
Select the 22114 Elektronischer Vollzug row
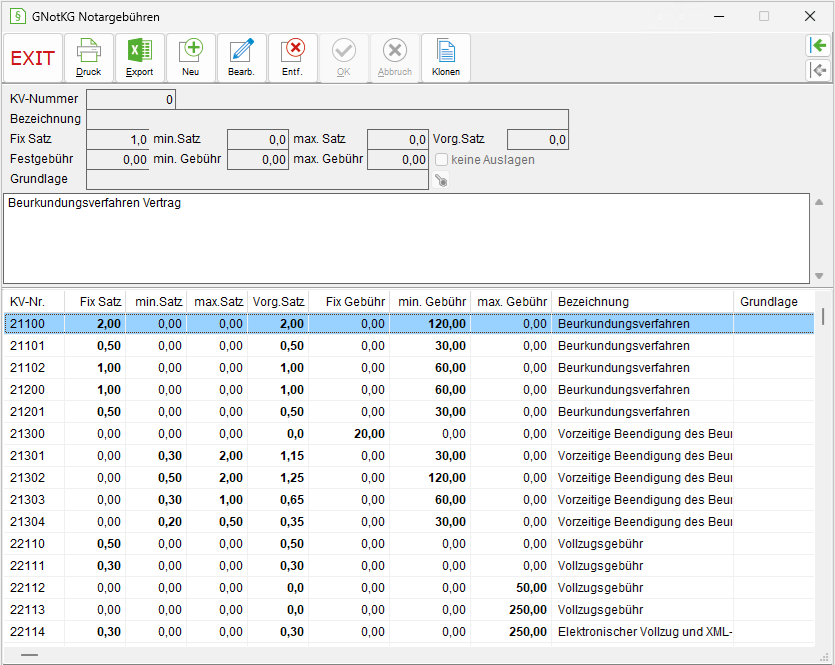click(409, 631)
